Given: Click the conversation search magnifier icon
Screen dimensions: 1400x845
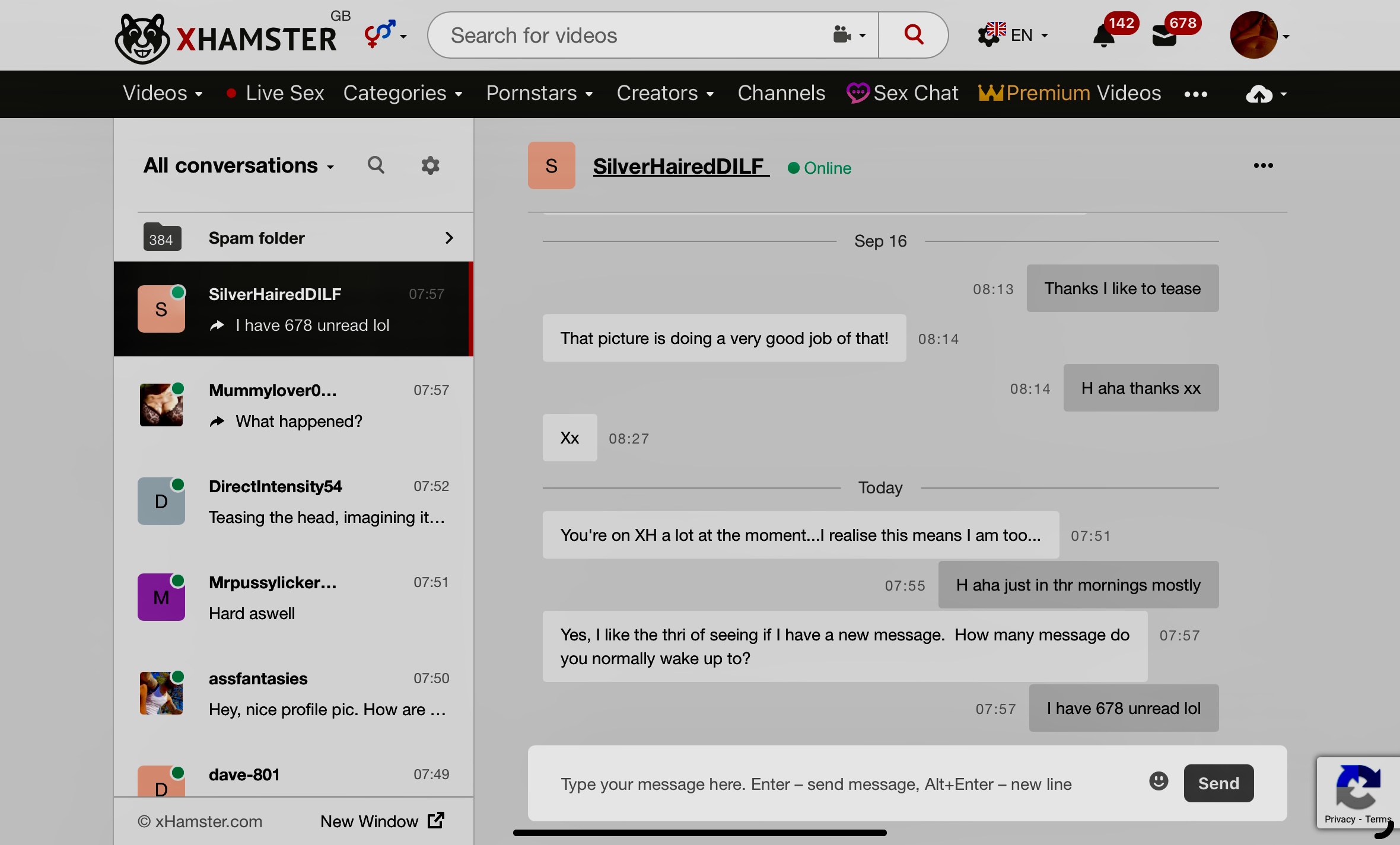Looking at the screenshot, I should 376,165.
